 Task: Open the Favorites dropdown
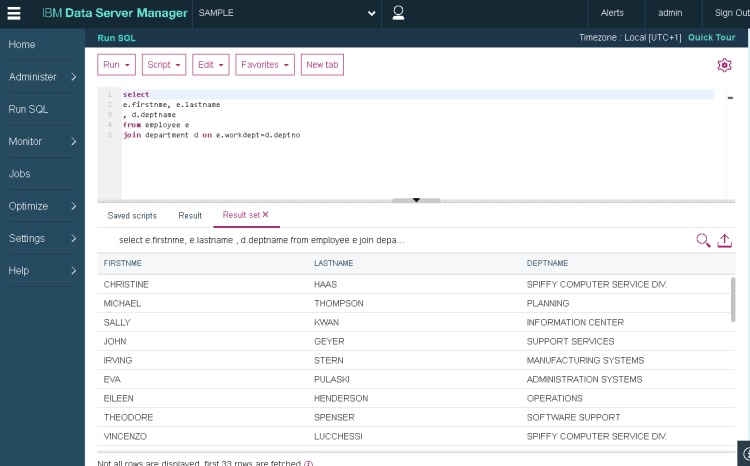[265, 65]
